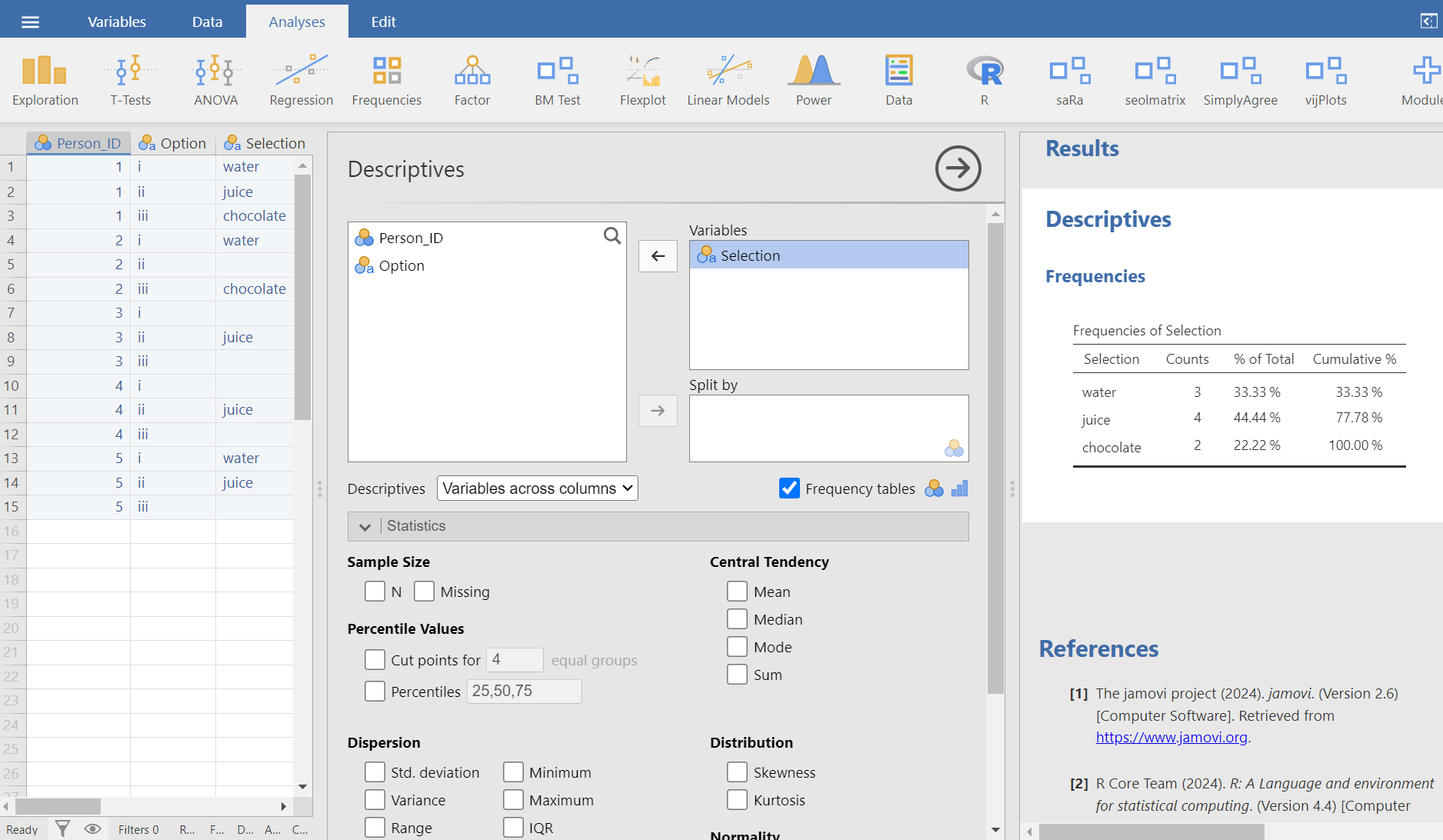Enable the Skewness checkbox

point(737,772)
